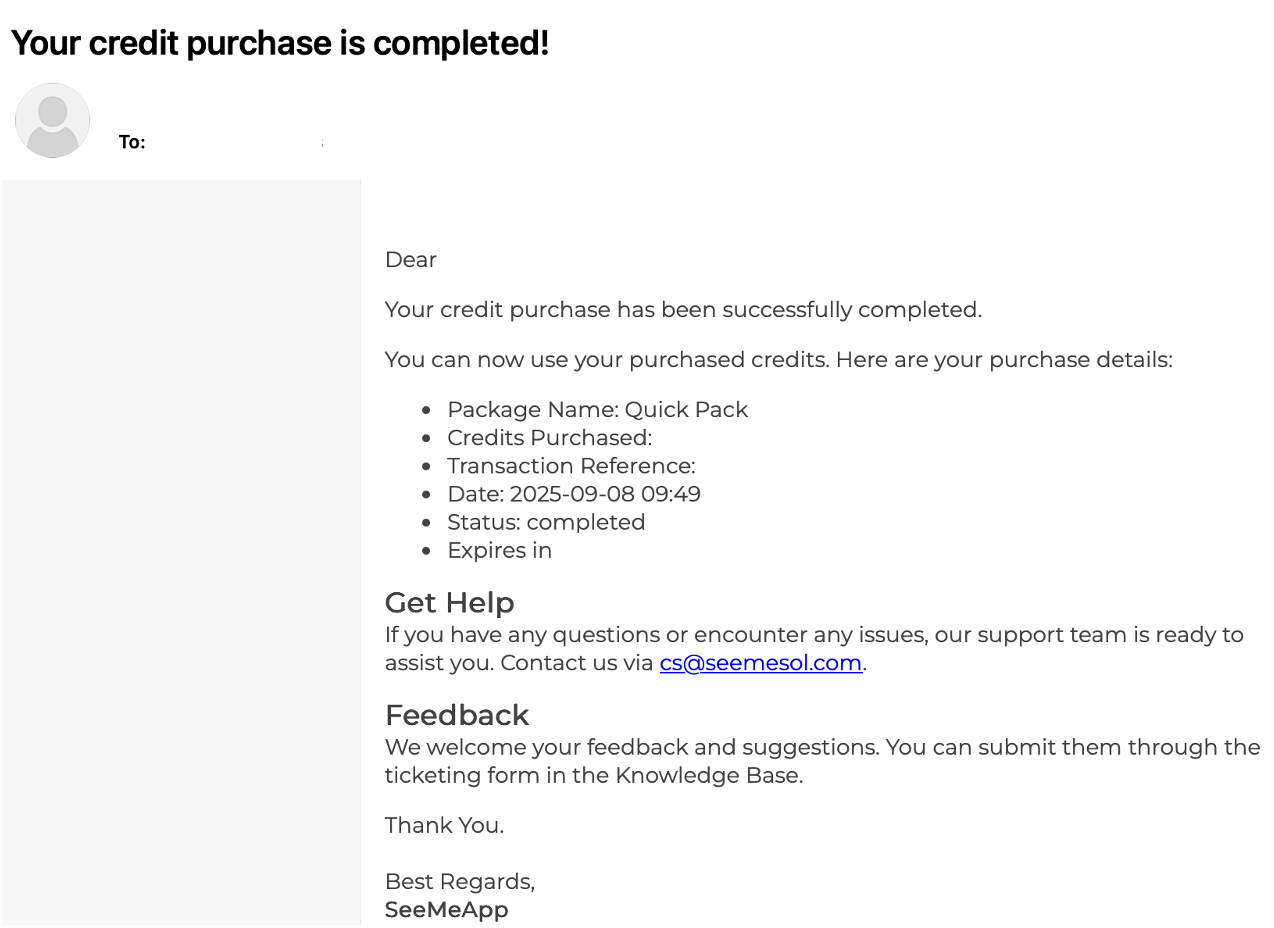Screen dimensions: 1274x928
Task: Click the "Expires in" list item
Action: 499,551
